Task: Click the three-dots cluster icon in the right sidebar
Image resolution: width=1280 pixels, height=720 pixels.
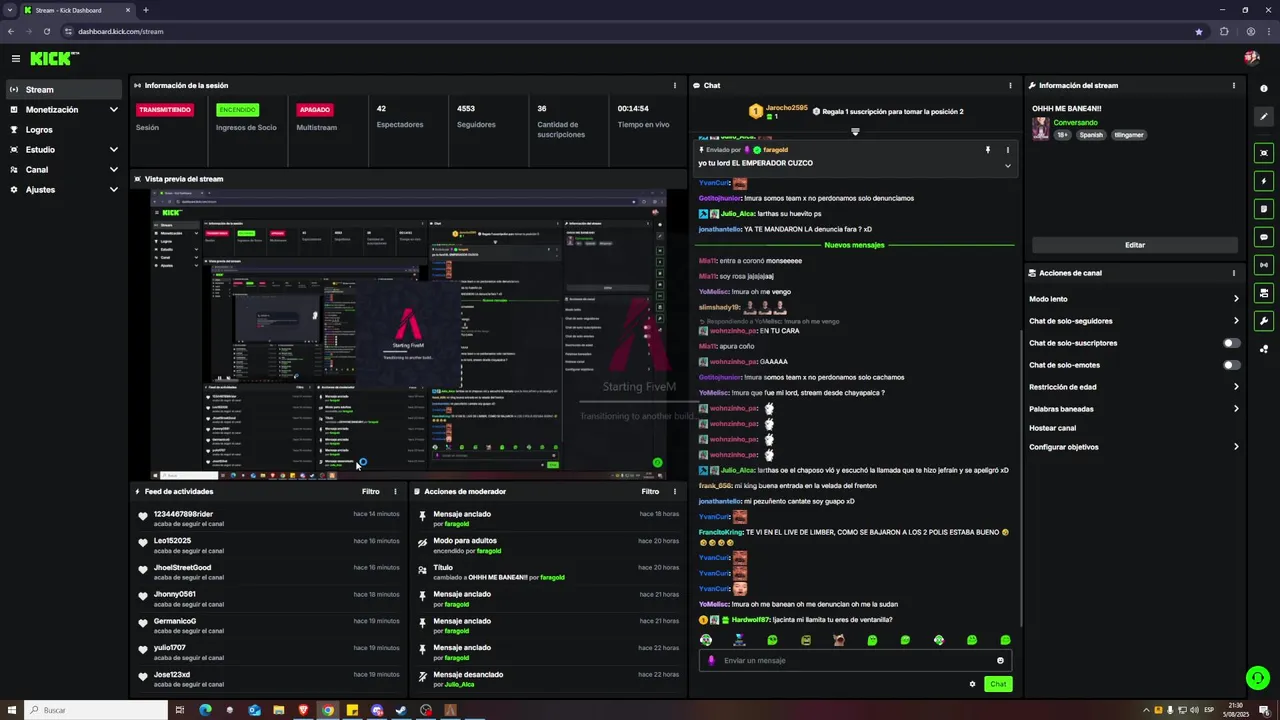Action: 1264,349
